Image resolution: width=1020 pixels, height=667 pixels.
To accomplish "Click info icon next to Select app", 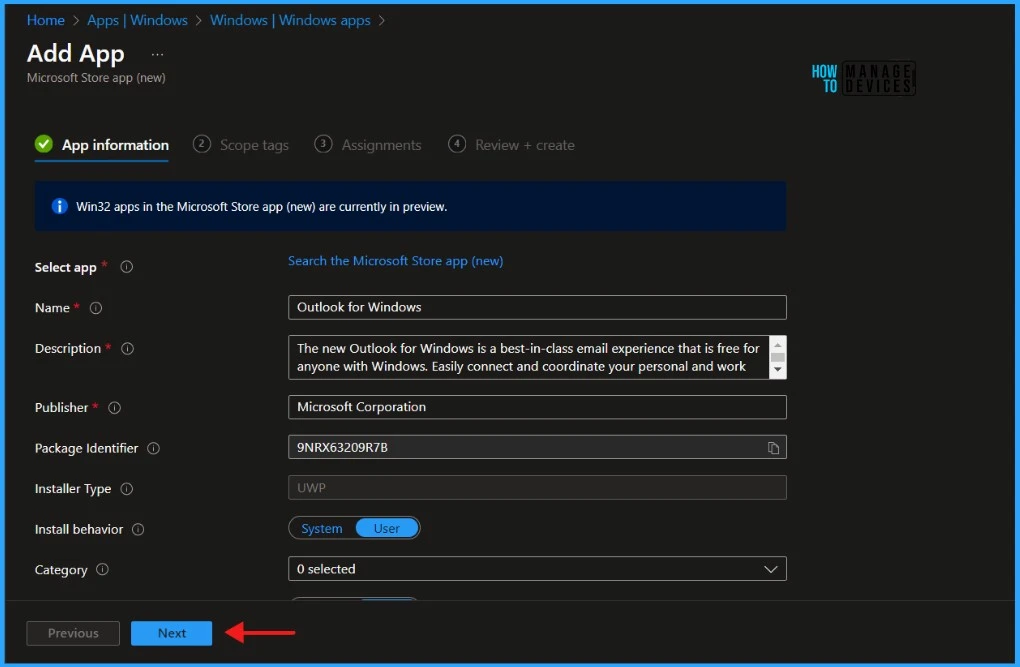I will point(127,267).
